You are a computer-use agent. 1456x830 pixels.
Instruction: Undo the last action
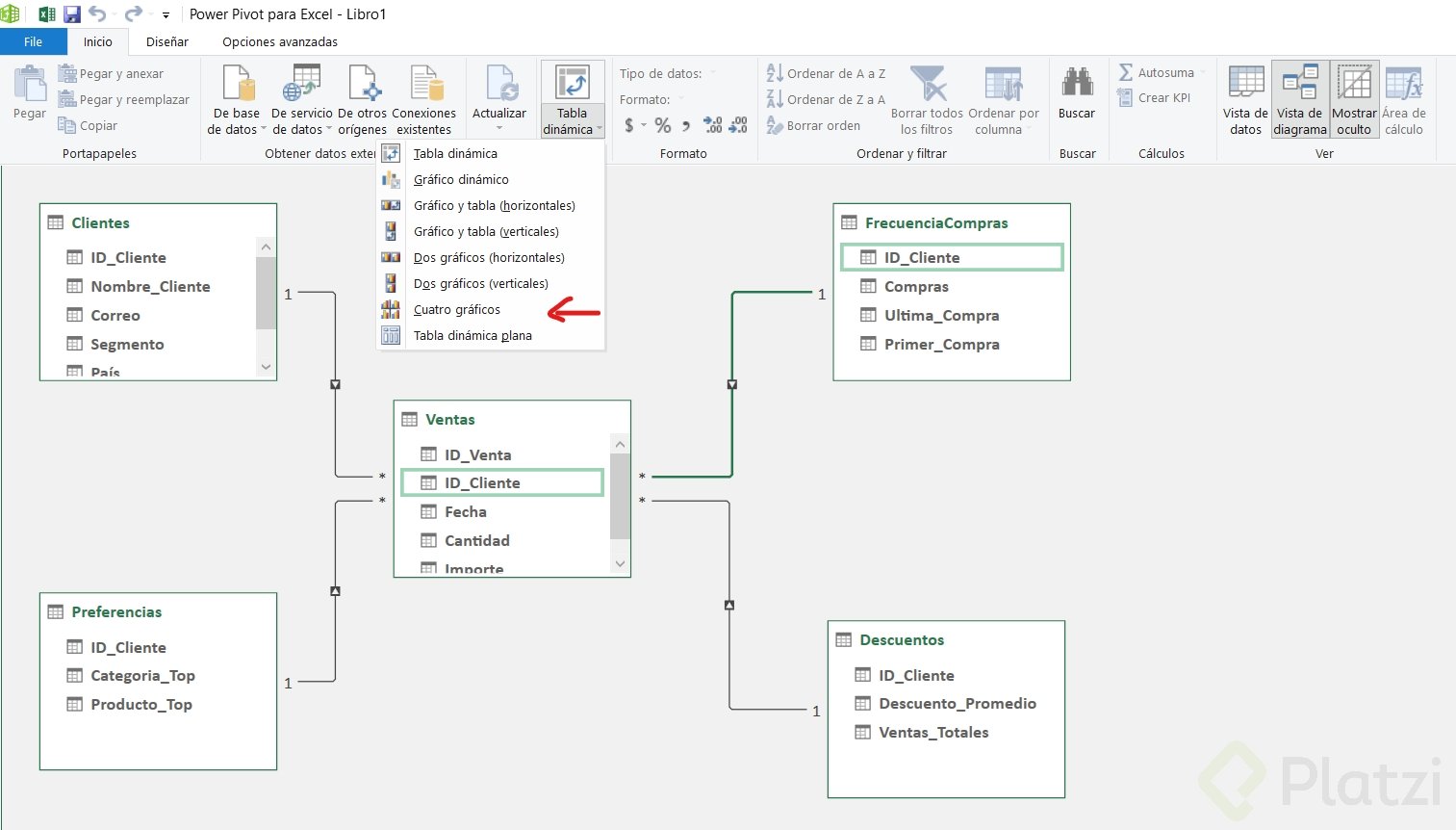pos(97,14)
